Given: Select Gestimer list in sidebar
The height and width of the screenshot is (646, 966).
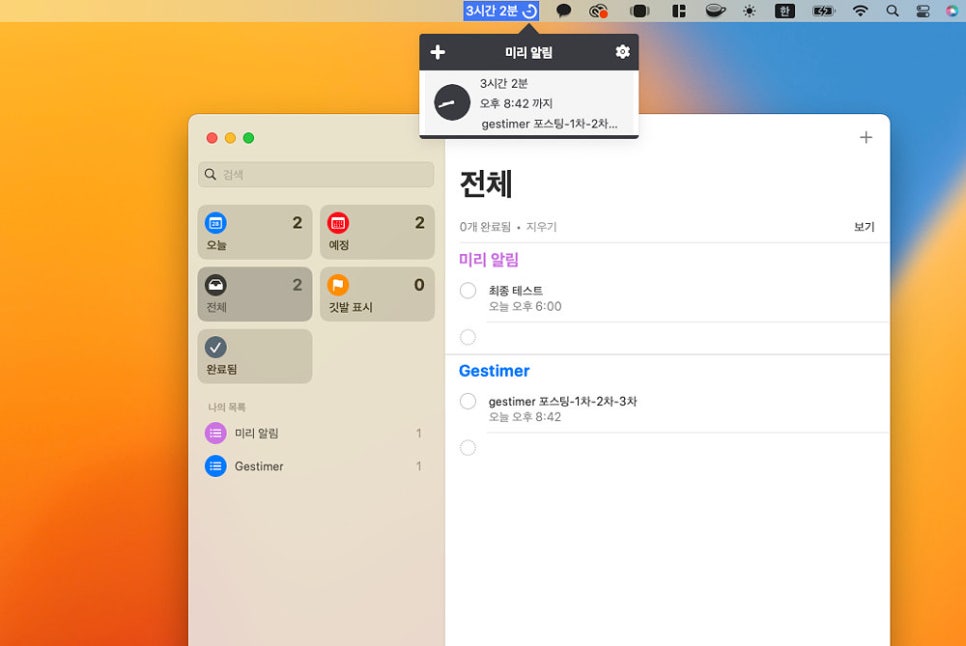Looking at the screenshot, I should (314, 466).
